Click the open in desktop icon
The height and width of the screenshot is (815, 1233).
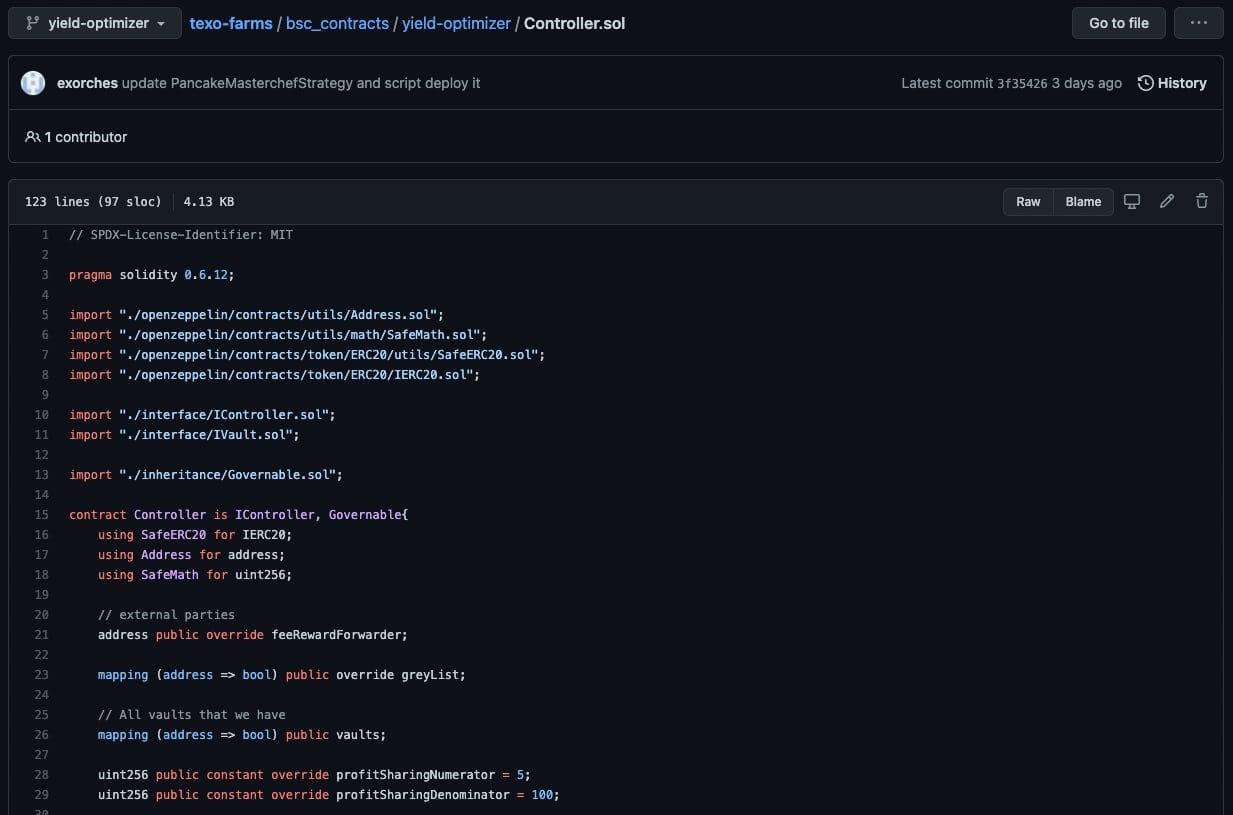click(x=1132, y=201)
